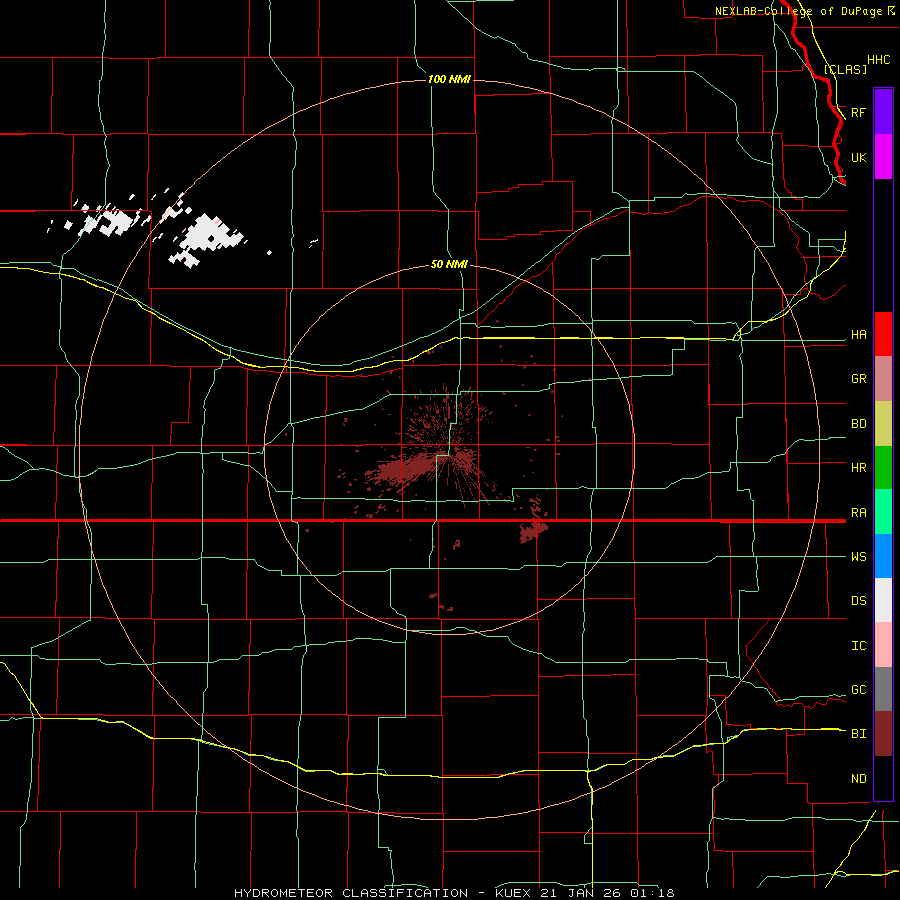The image size is (900, 900).
Task: Click the HR legend label
Action: click(x=858, y=468)
